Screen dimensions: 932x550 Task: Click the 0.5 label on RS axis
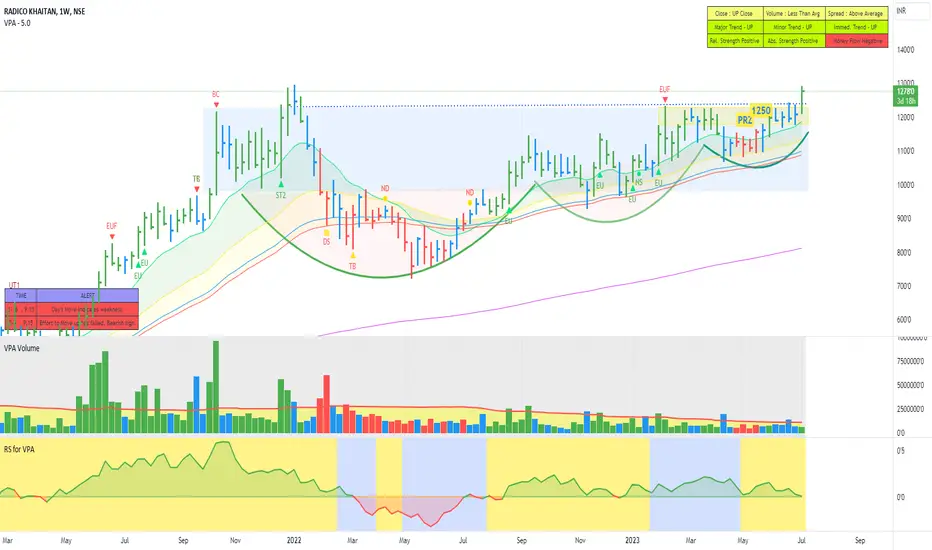pyautogui.click(x=901, y=451)
